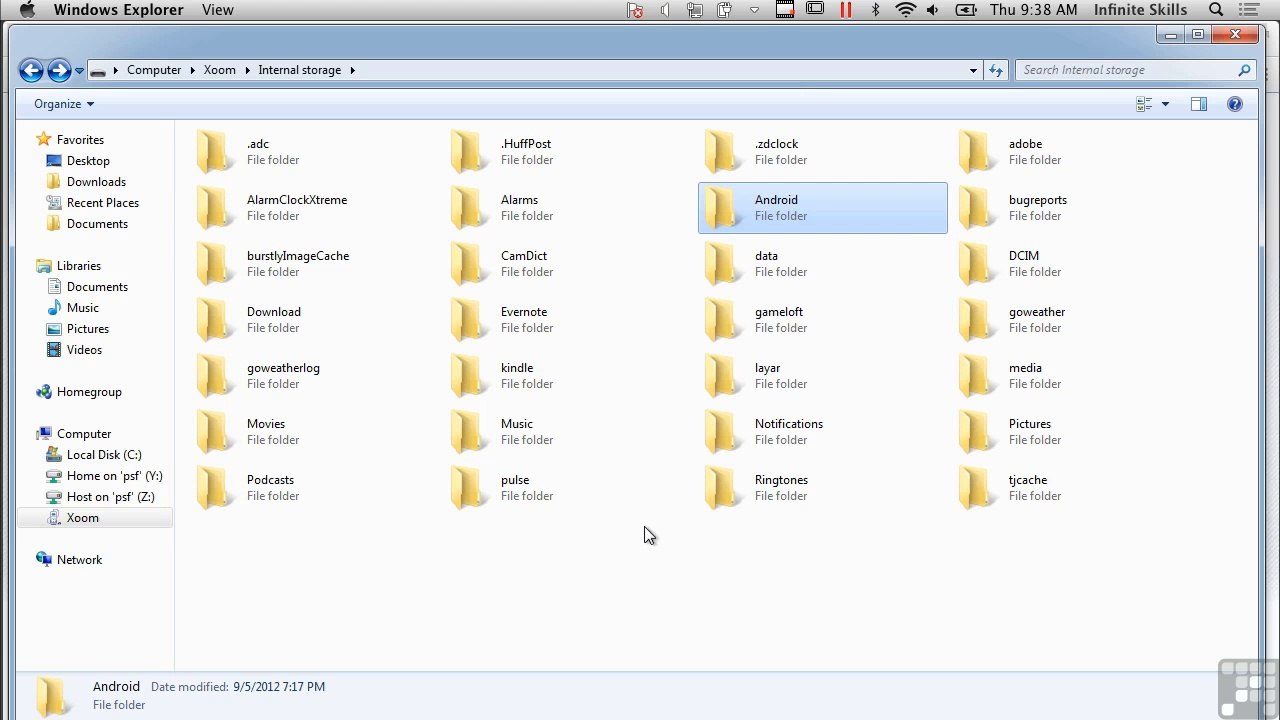Open the .adc folder icon
The height and width of the screenshot is (720, 1280).
[213, 152]
